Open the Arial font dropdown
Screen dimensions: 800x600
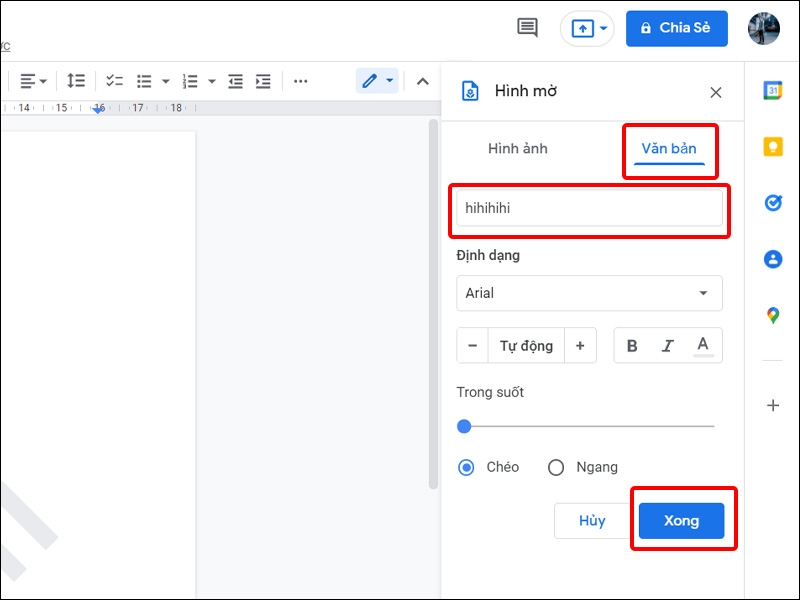(x=589, y=293)
